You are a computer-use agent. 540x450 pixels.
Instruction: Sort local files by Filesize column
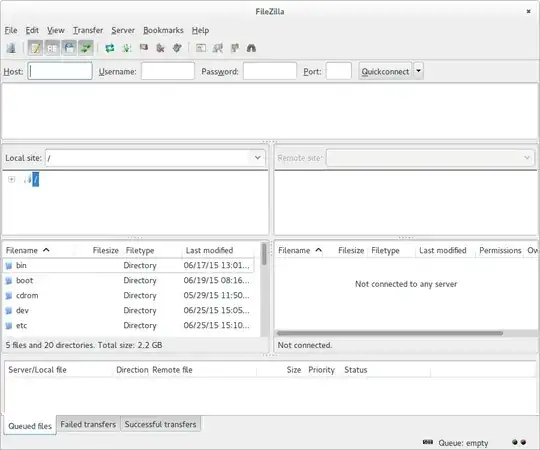point(105,250)
